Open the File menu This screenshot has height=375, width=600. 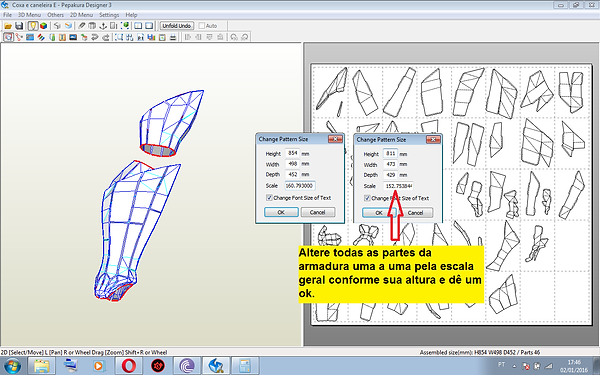7,15
